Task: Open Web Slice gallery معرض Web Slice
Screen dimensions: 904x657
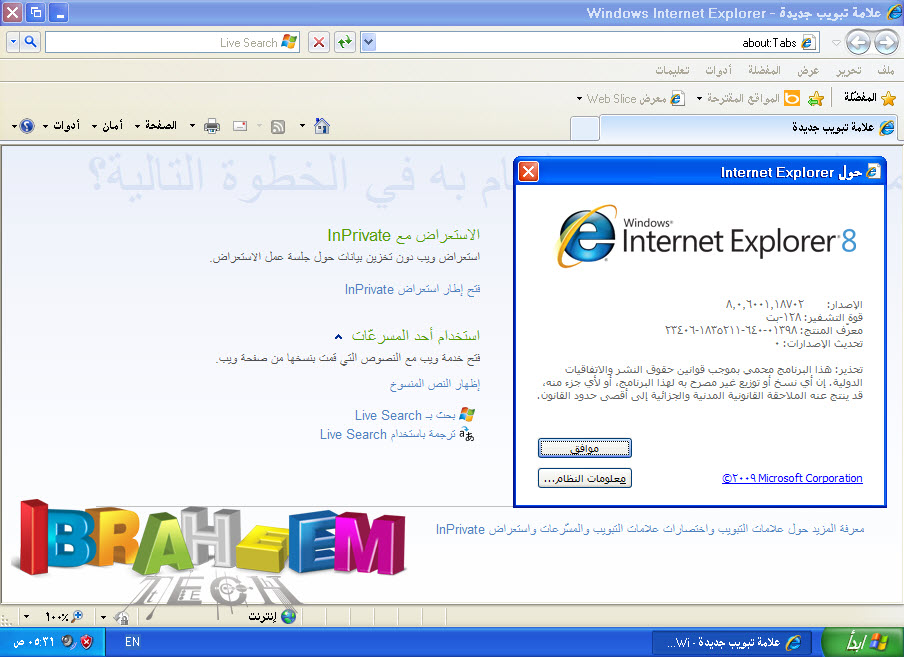Action: 631,99
